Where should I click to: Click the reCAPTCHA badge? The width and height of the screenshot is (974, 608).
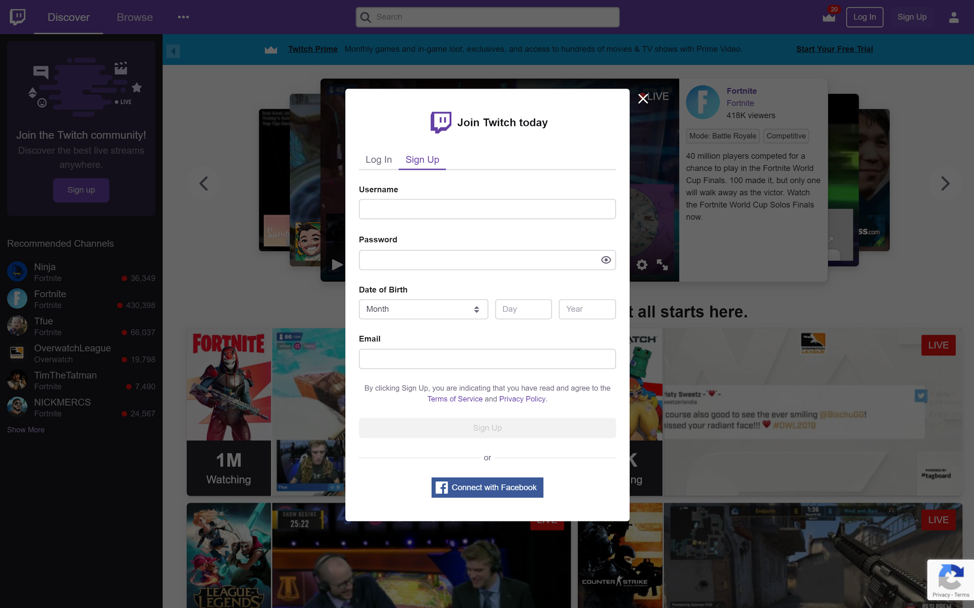(950, 579)
